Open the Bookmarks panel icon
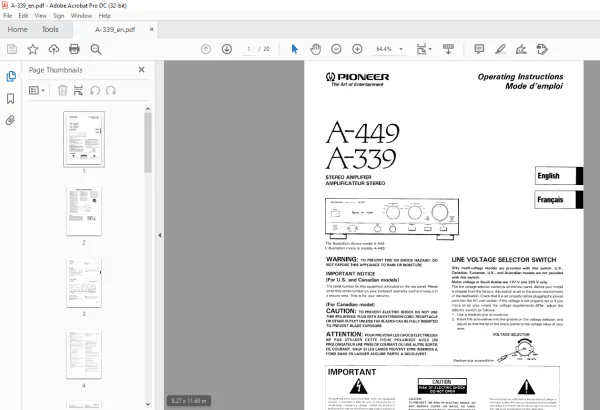Viewport: 600px width, 410px height. point(11,98)
